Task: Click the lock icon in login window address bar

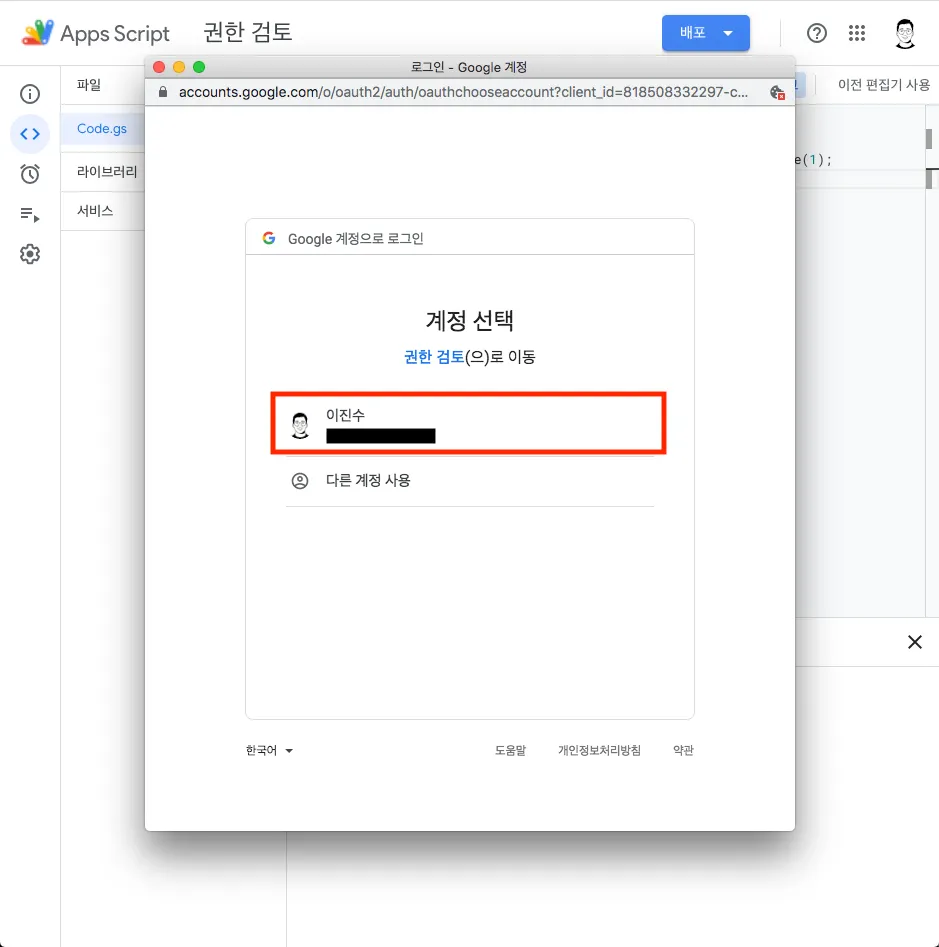Action: (x=162, y=92)
